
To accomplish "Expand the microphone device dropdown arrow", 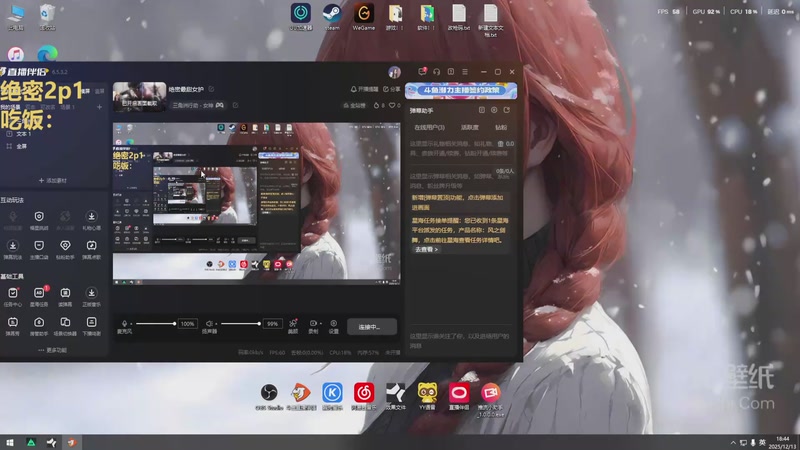I will [131, 324].
